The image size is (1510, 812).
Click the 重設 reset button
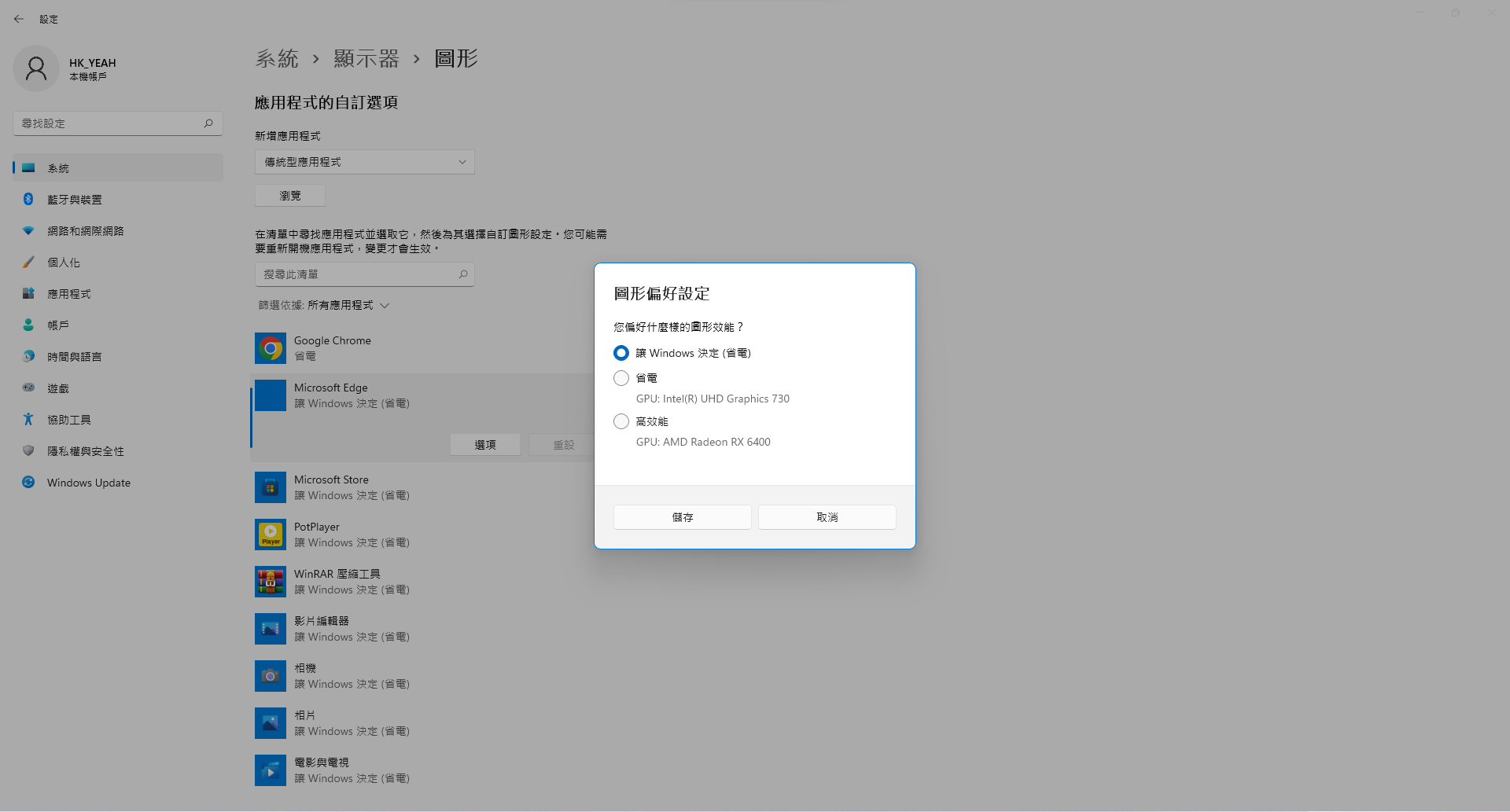tap(564, 445)
